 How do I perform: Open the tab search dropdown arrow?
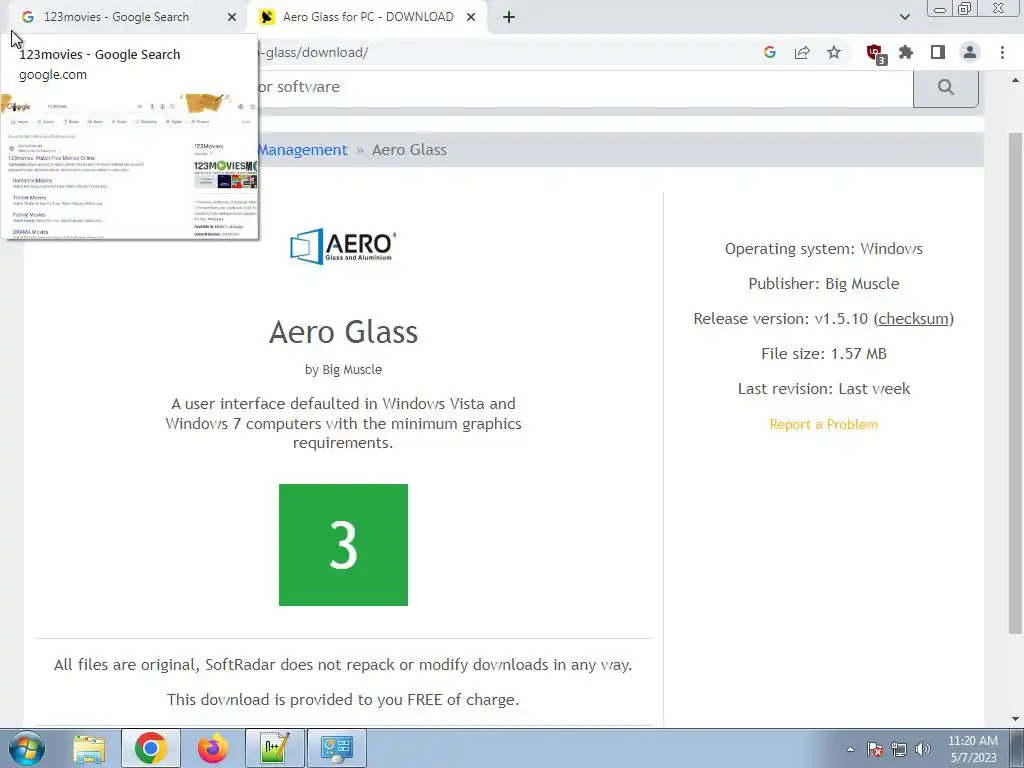click(904, 17)
